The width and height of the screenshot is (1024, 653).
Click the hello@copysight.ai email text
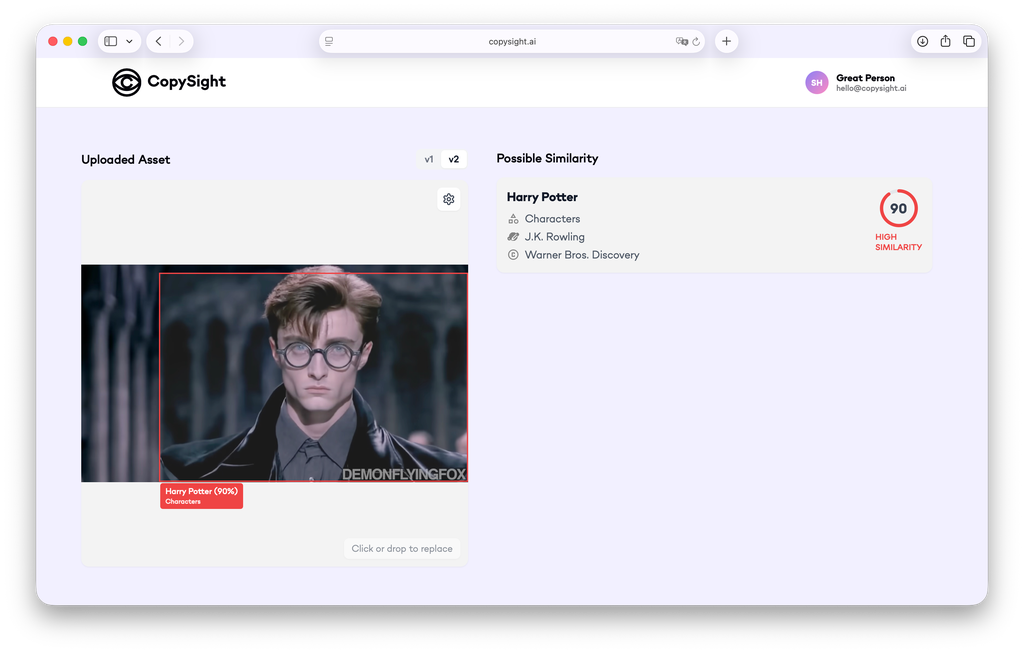tap(871, 88)
